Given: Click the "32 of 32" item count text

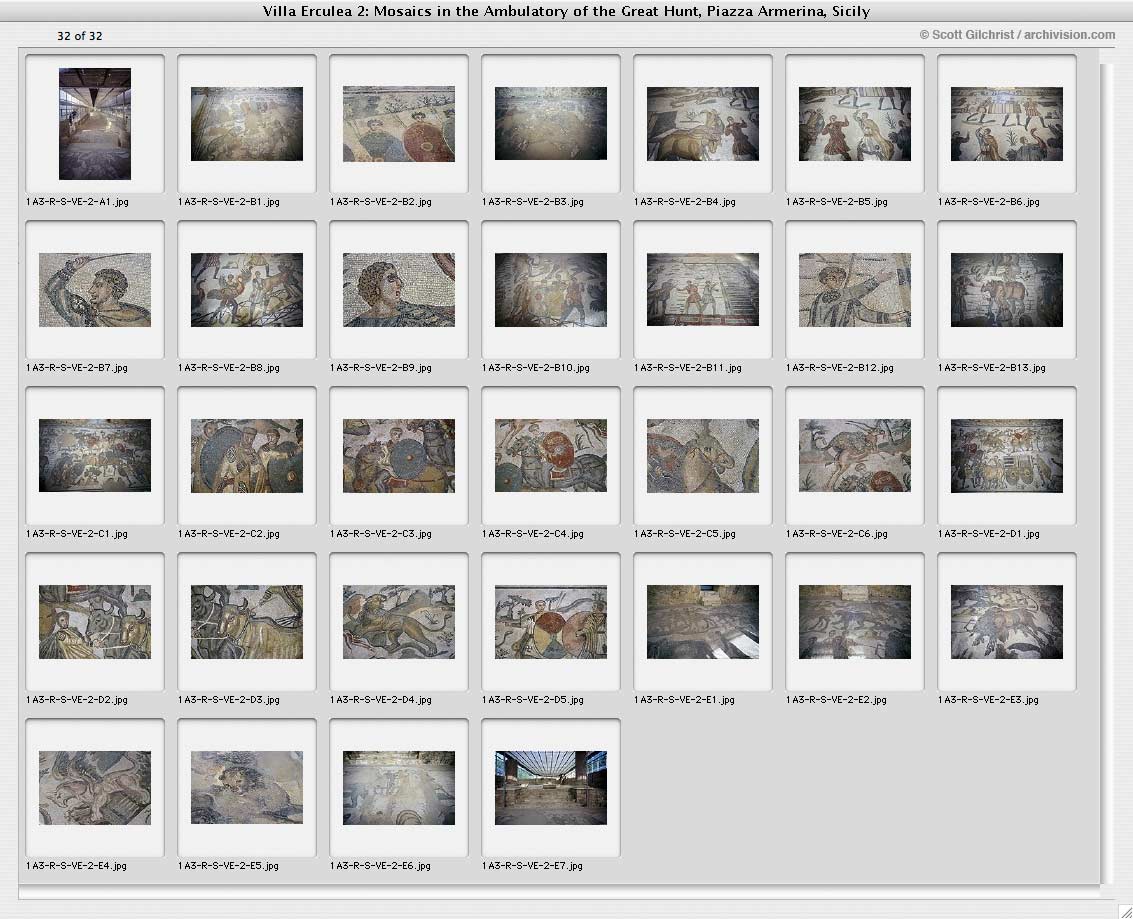Looking at the screenshot, I should (79, 36).
